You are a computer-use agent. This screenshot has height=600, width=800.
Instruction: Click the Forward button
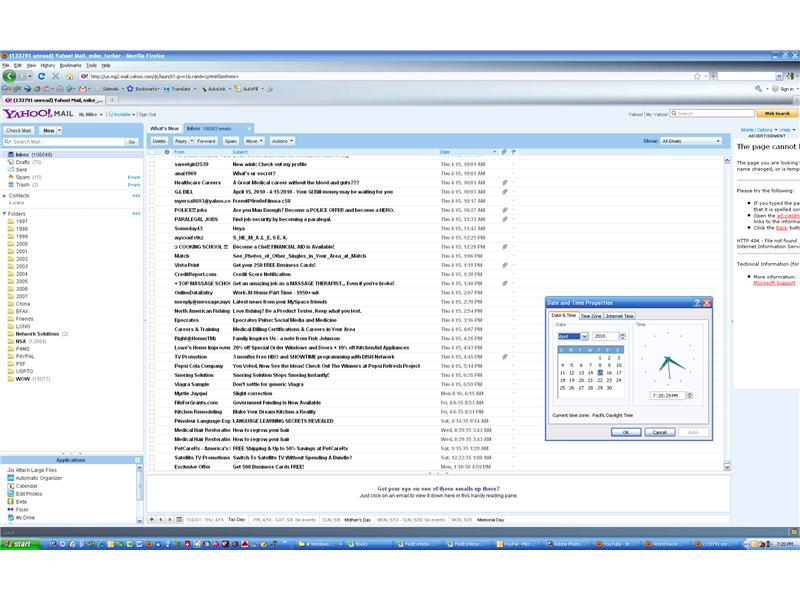click(206, 141)
